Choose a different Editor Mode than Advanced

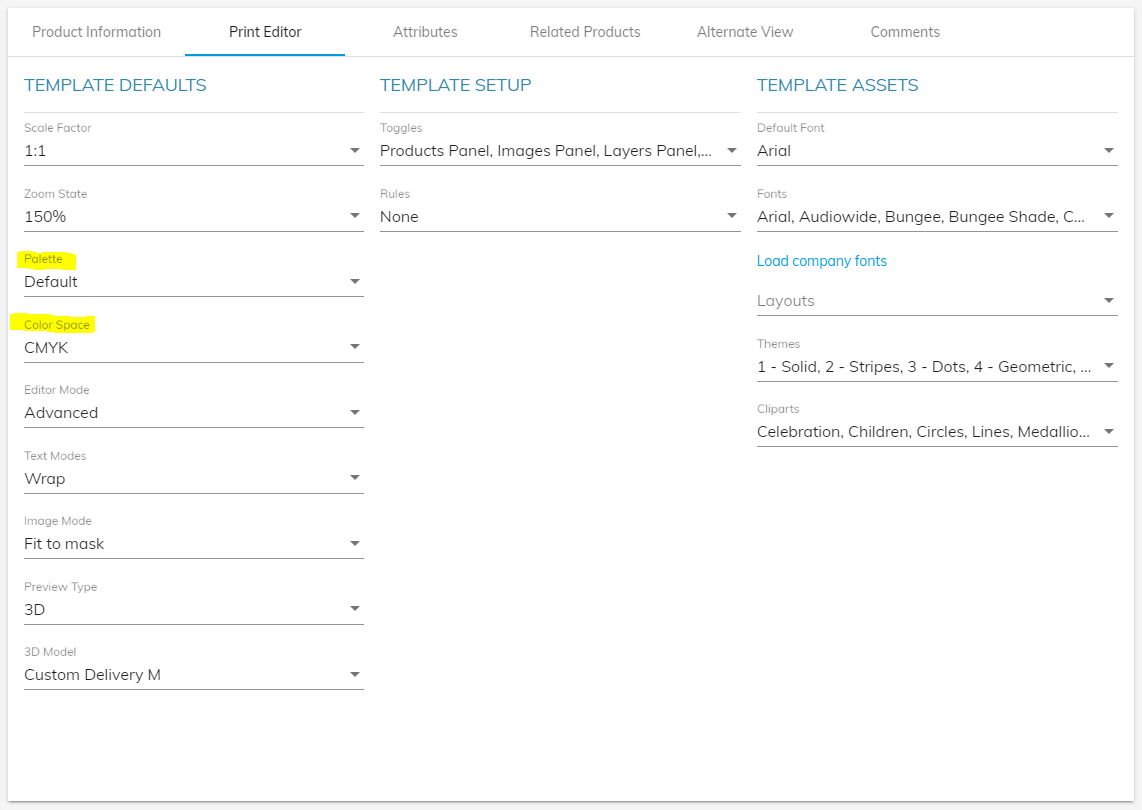click(x=194, y=413)
